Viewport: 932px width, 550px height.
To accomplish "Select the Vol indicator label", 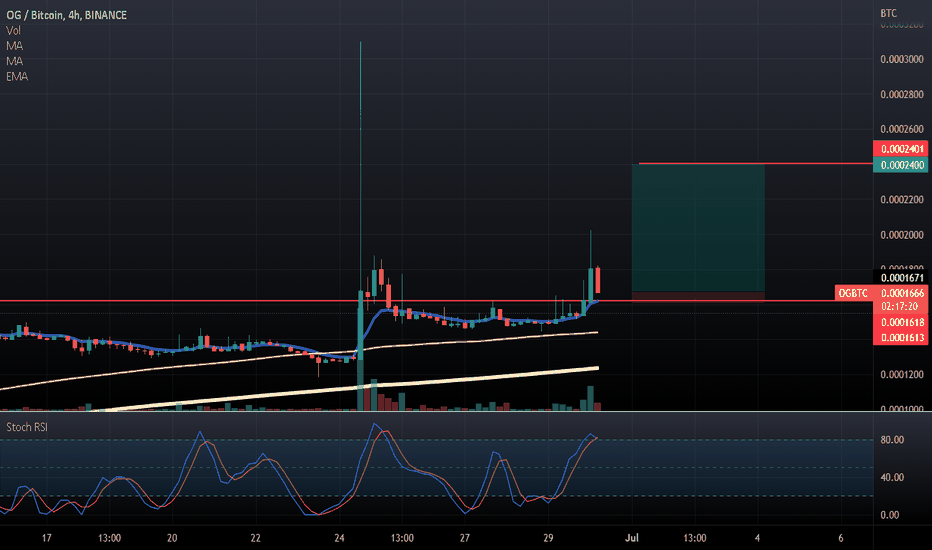I will coord(13,30).
